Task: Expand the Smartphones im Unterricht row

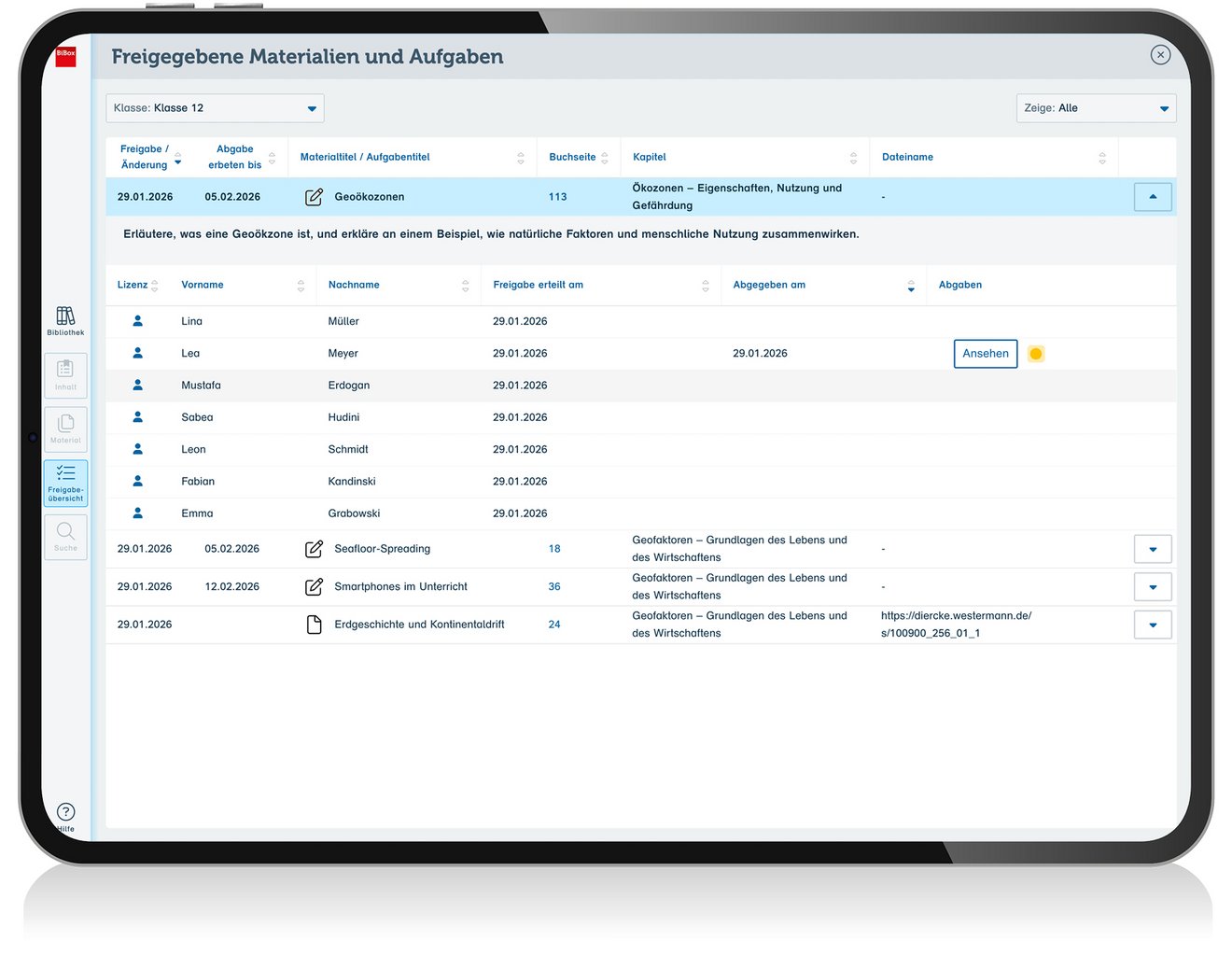Action: [x=1153, y=586]
